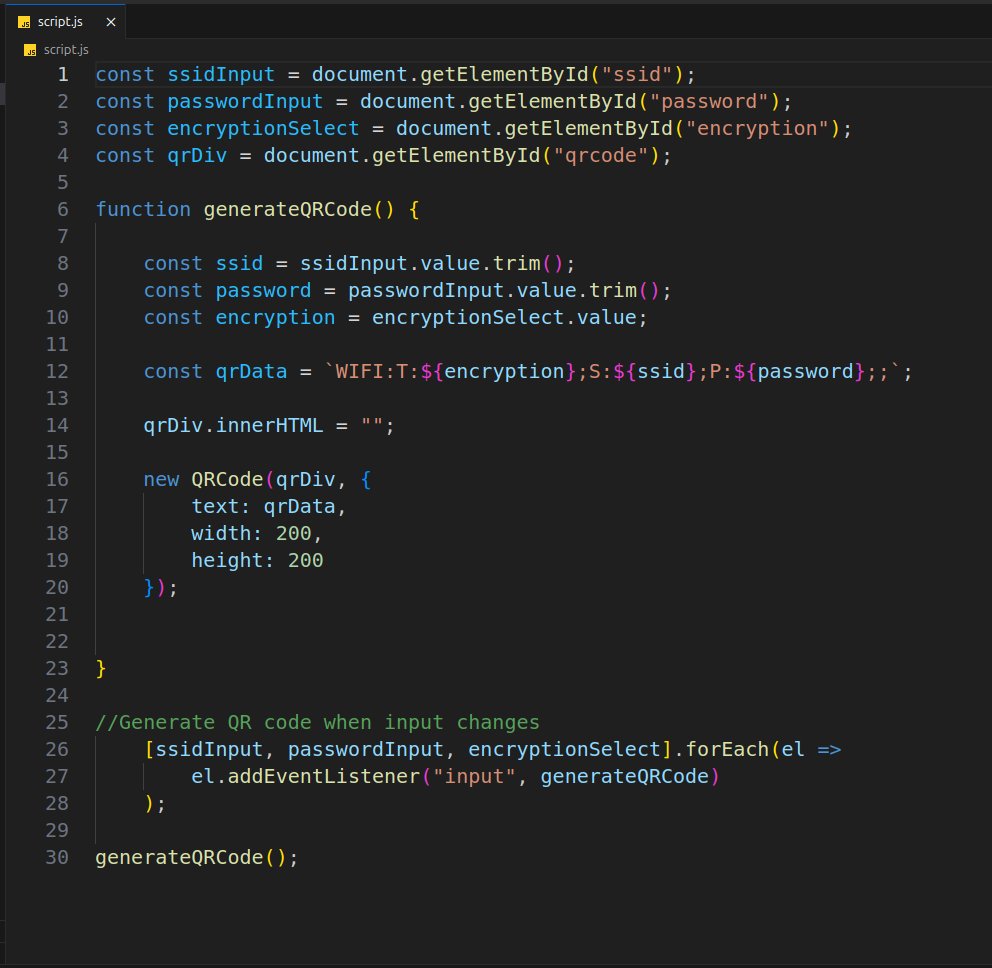Click script.js in the breadcrumb bar

coord(66,49)
